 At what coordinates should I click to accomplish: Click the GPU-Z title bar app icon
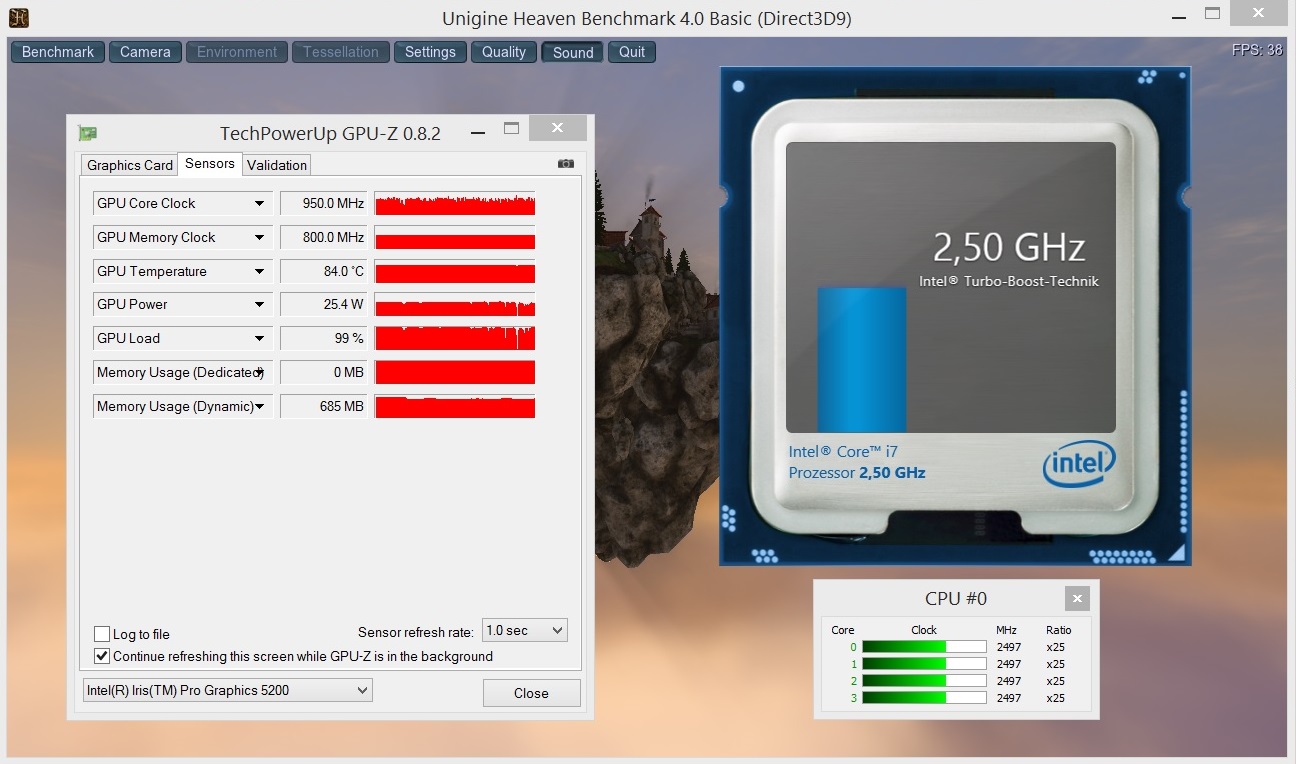[87, 133]
